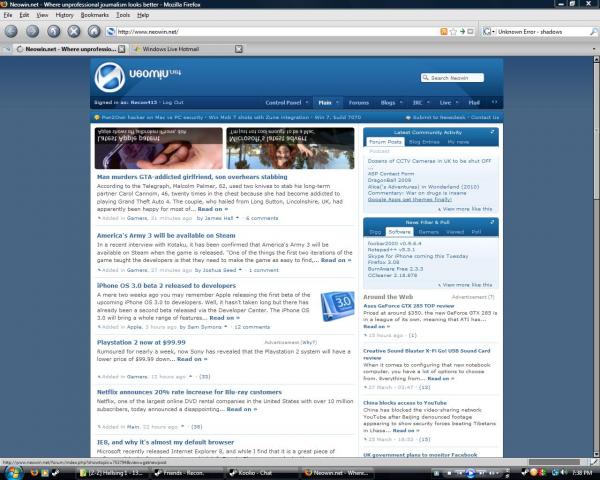Click the RSS feed icon in address bar
Viewport: 600px width, 480px height.
444,32
